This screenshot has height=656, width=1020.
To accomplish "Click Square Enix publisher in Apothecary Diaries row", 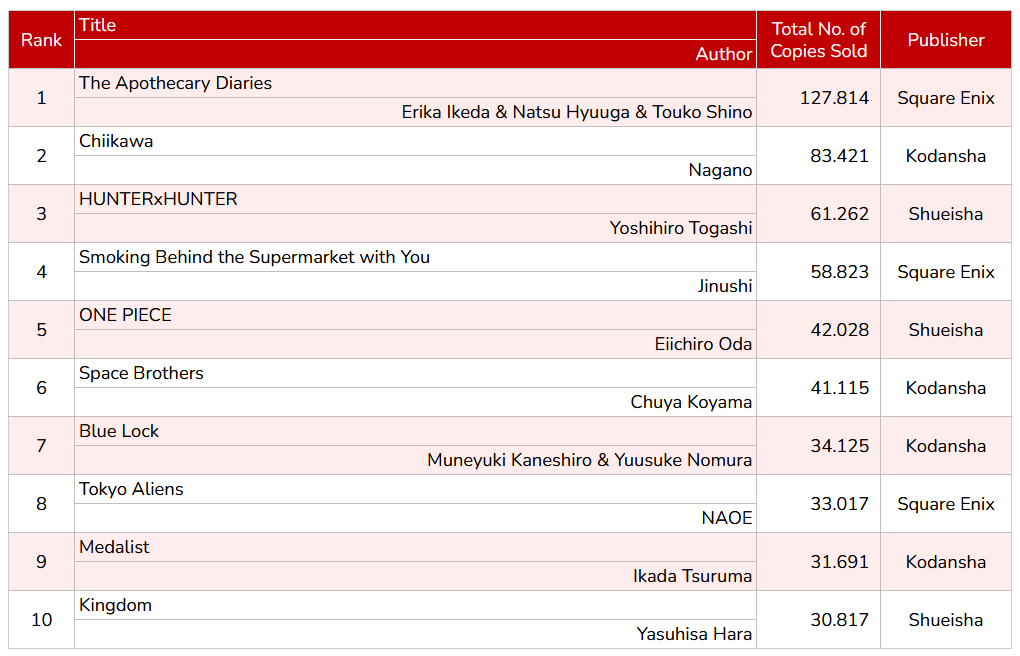I will 946,98.
